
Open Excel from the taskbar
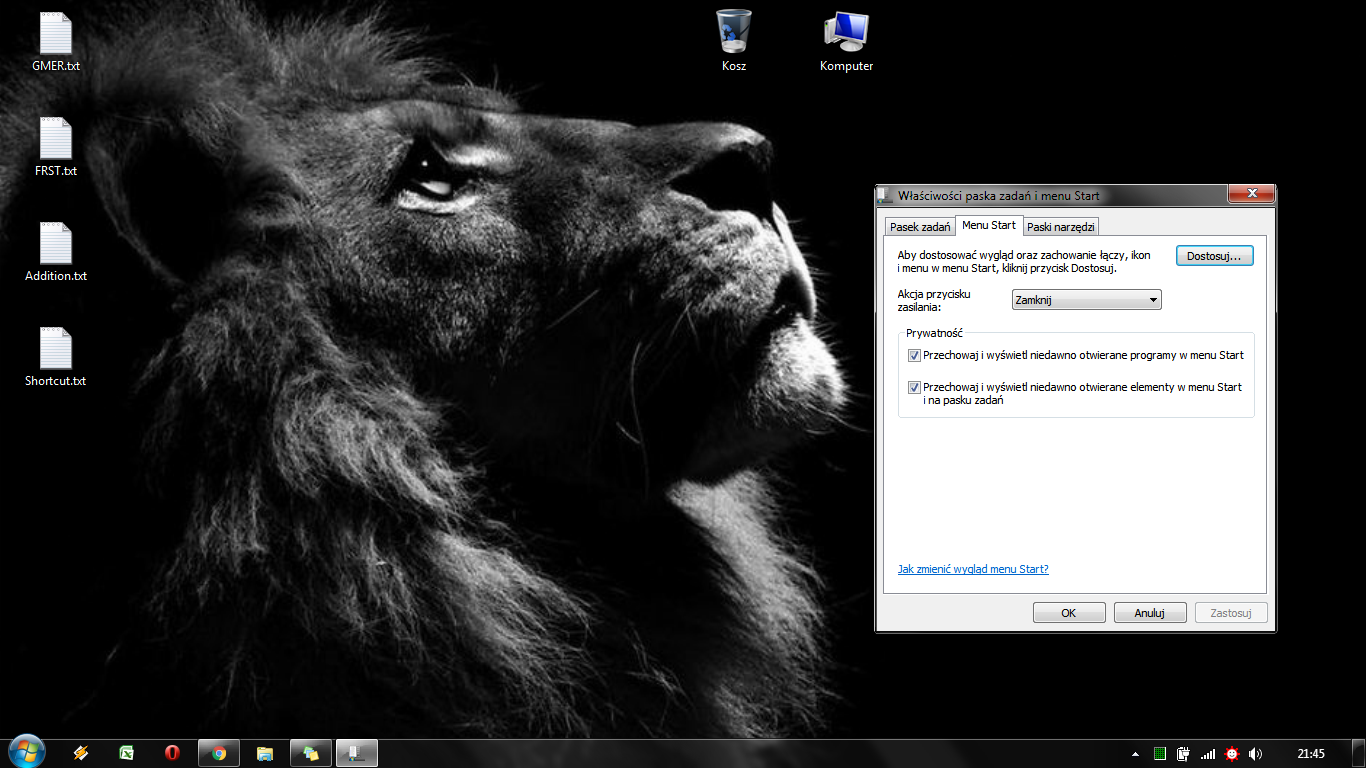127,753
